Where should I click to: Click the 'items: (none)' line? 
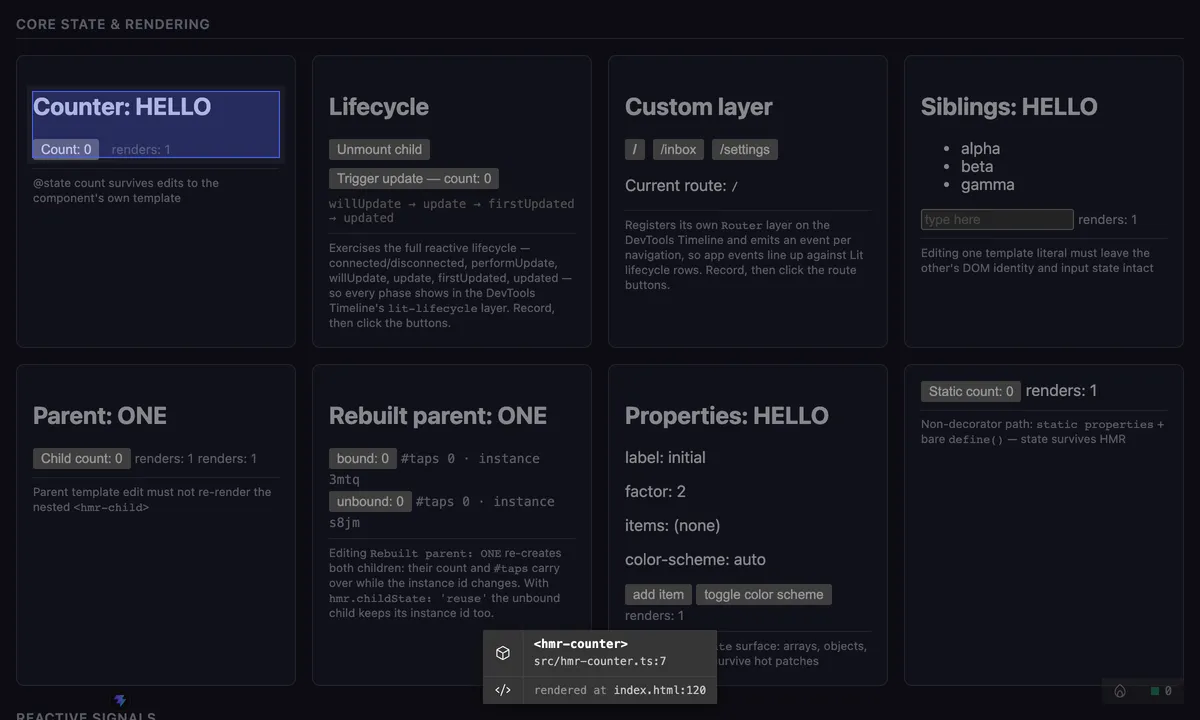(673, 525)
